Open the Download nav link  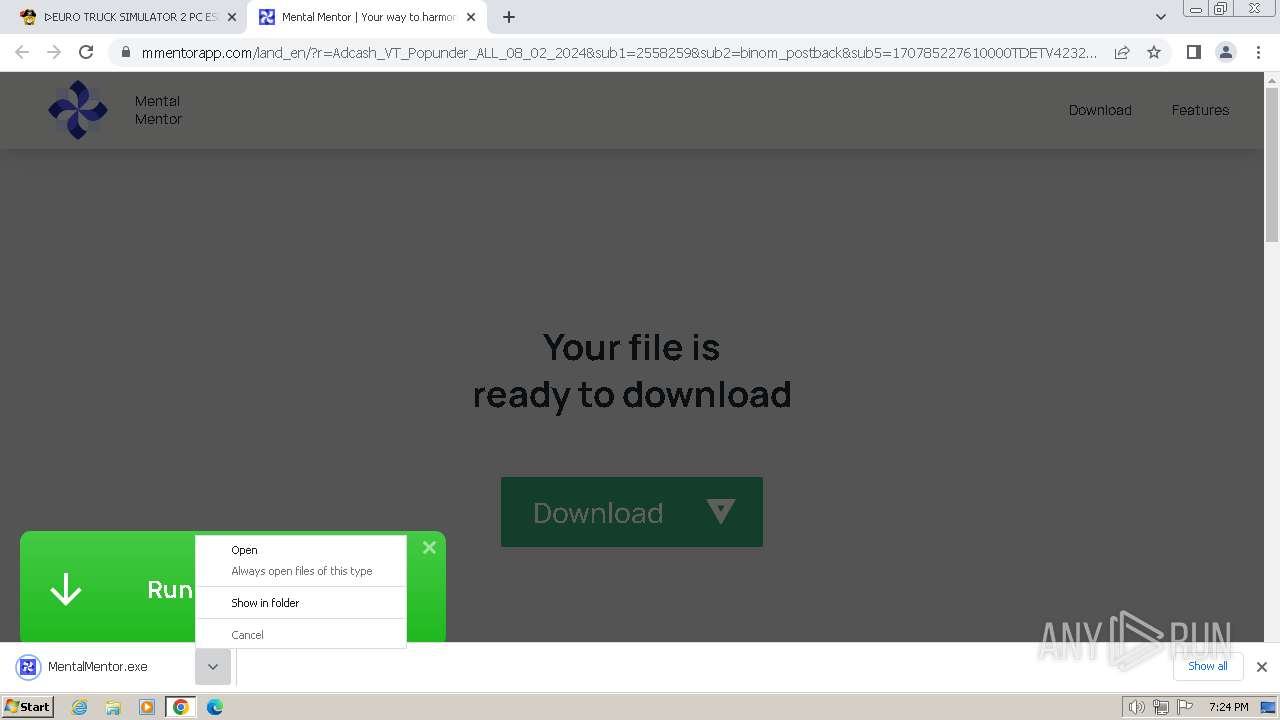(1100, 110)
